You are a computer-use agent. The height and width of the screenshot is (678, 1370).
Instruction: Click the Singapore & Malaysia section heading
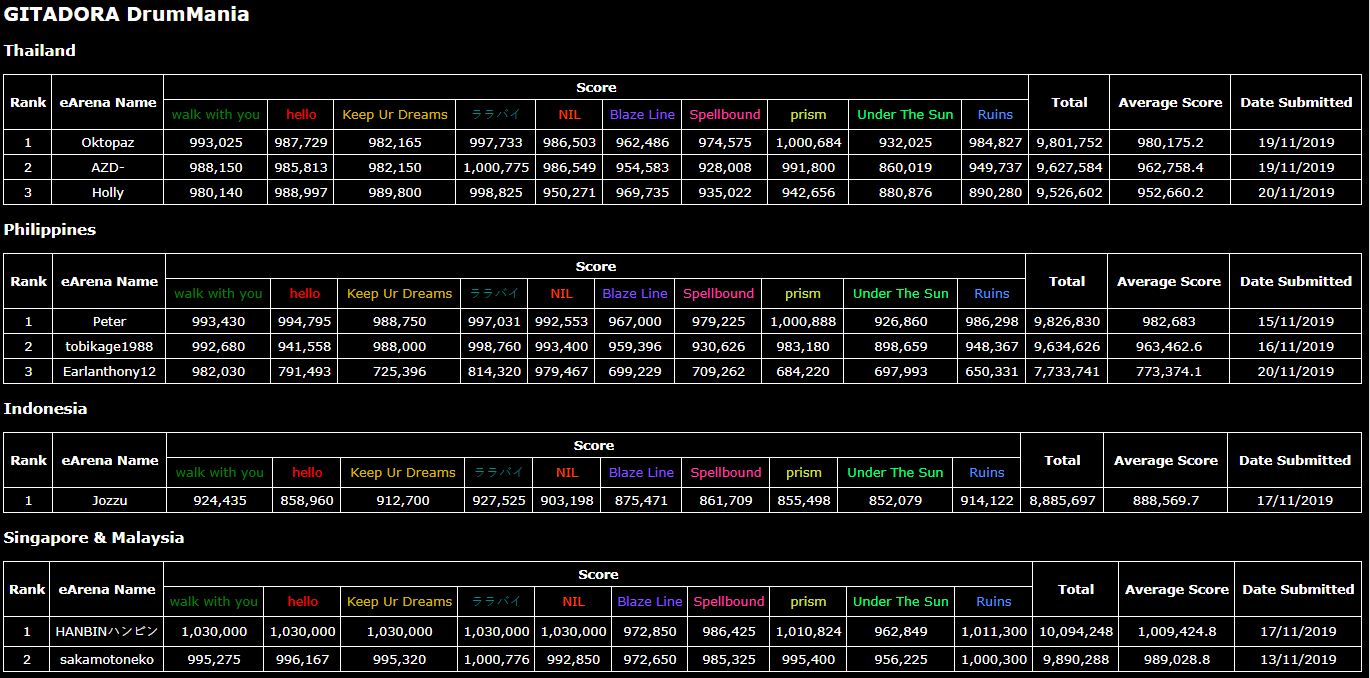click(x=94, y=538)
